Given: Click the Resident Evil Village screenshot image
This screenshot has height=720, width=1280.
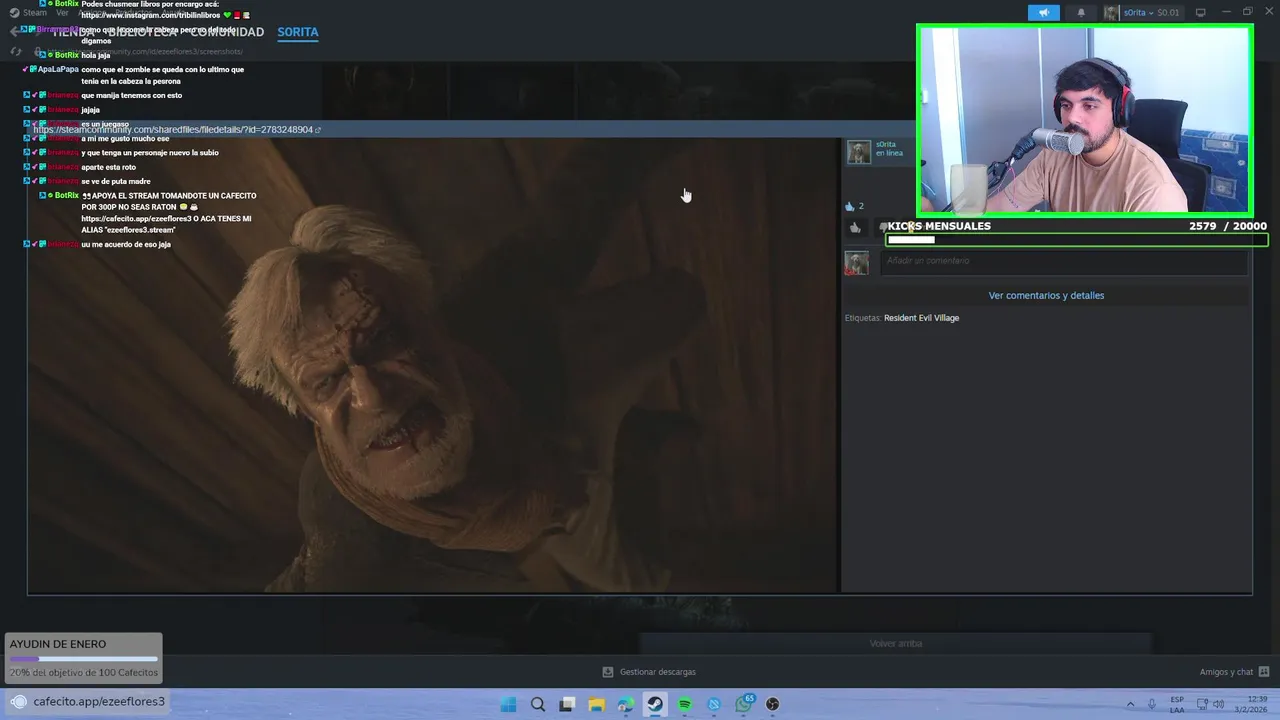Looking at the screenshot, I should coord(433,365).
